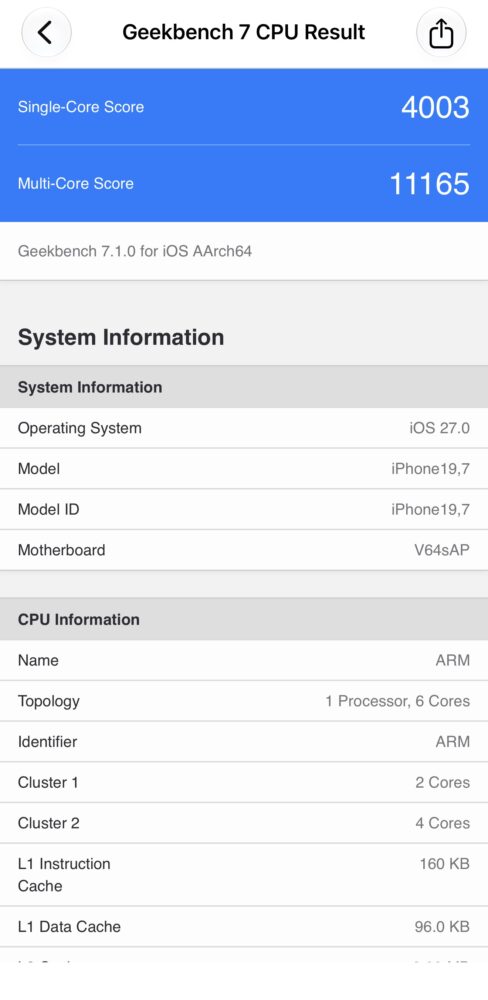Select the Identifier row

click(x=244, y=742)
